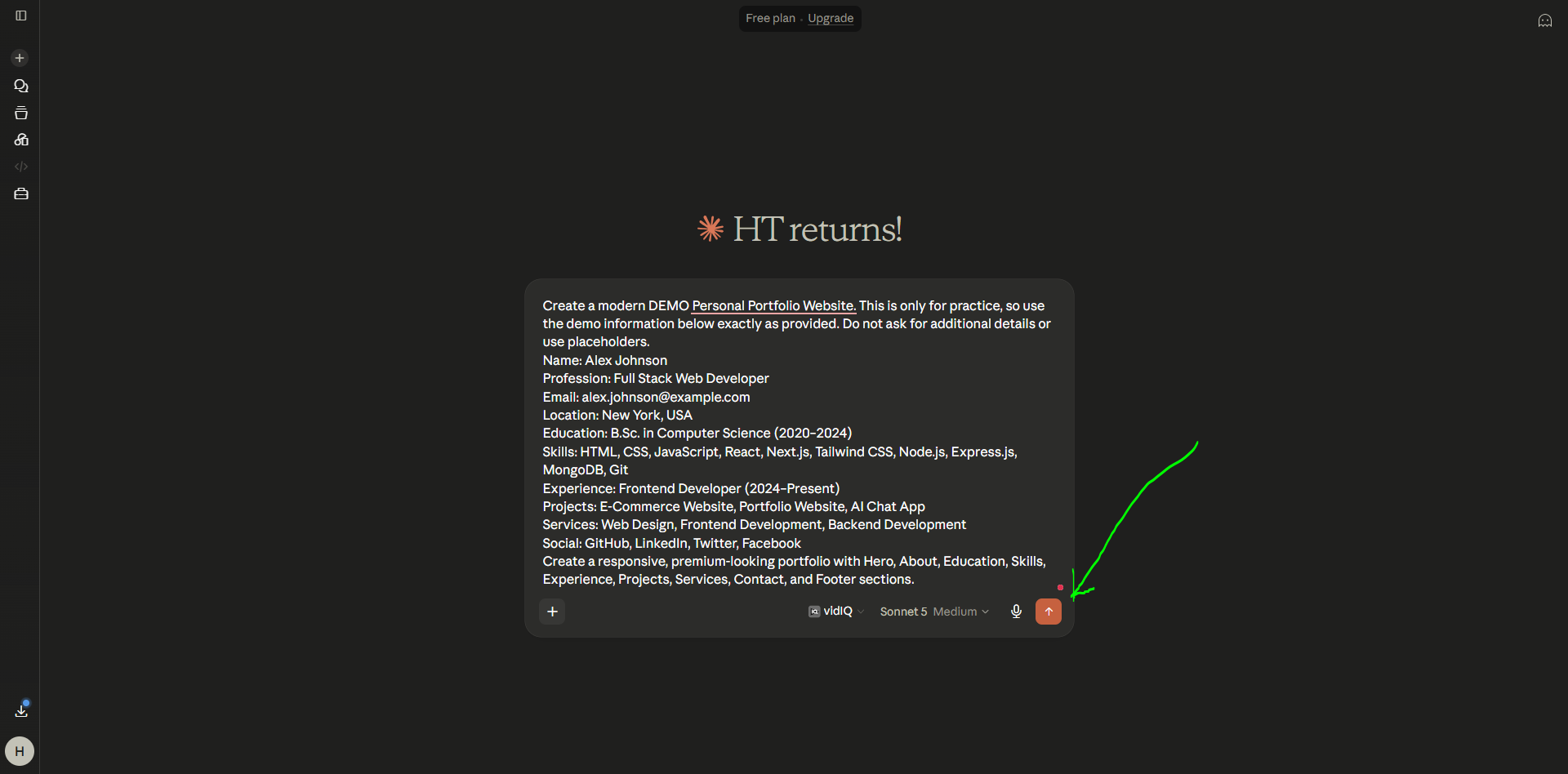
Task: Click the HT returns! greeting heading
Action: coord(817,229)
